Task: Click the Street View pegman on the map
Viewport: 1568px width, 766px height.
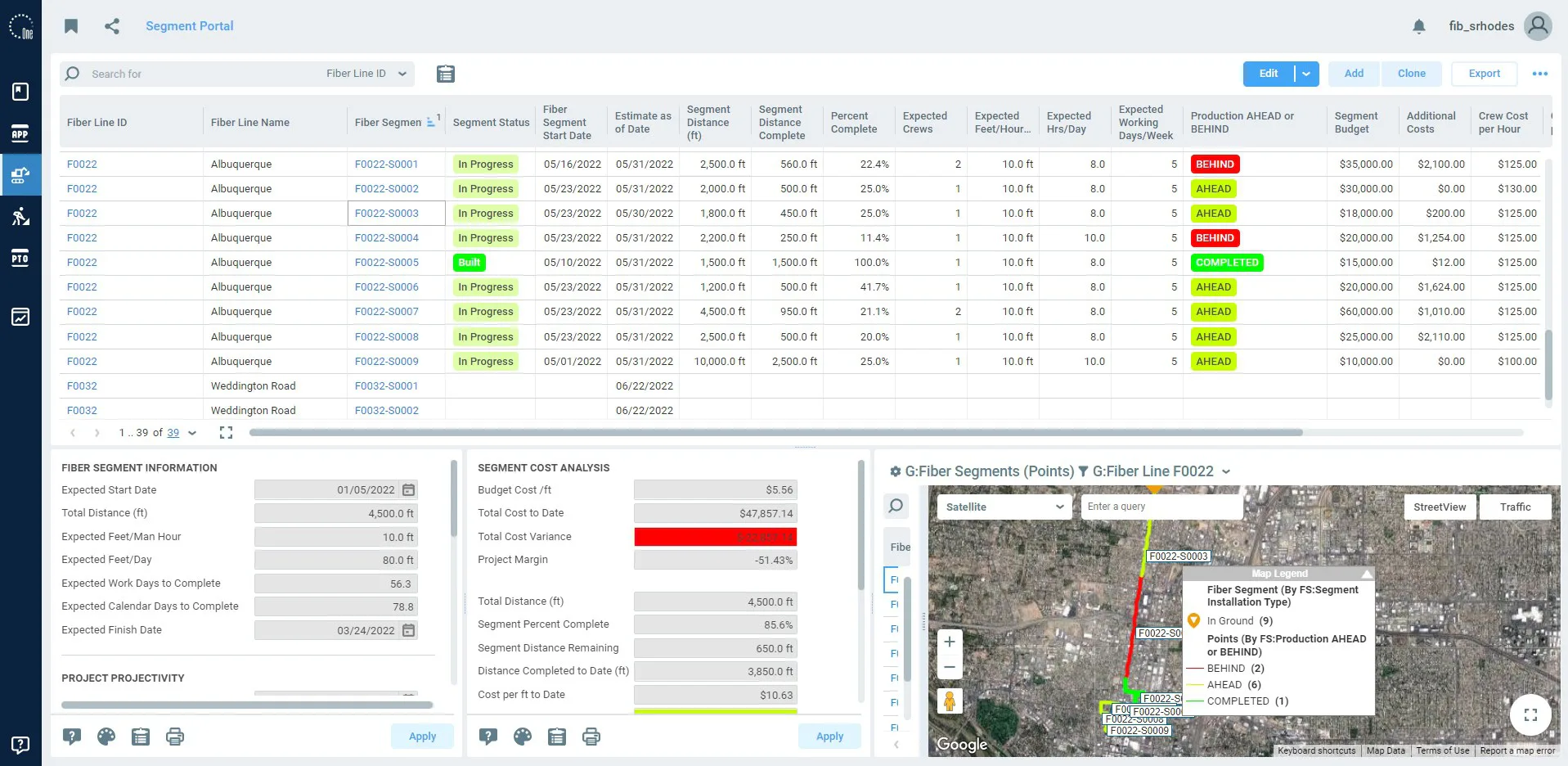Action: tap(950, 701)
